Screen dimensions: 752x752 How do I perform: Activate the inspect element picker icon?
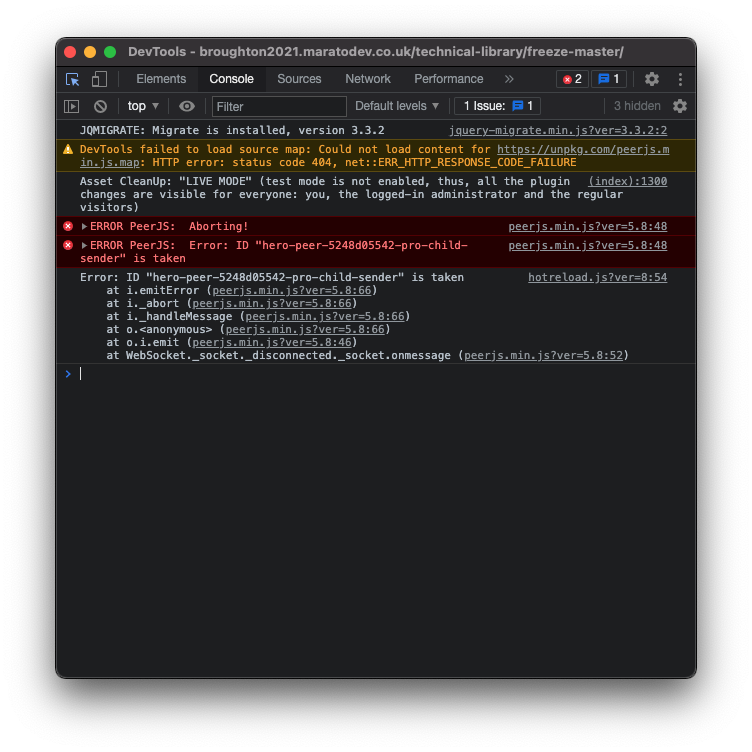pos(73,79)
